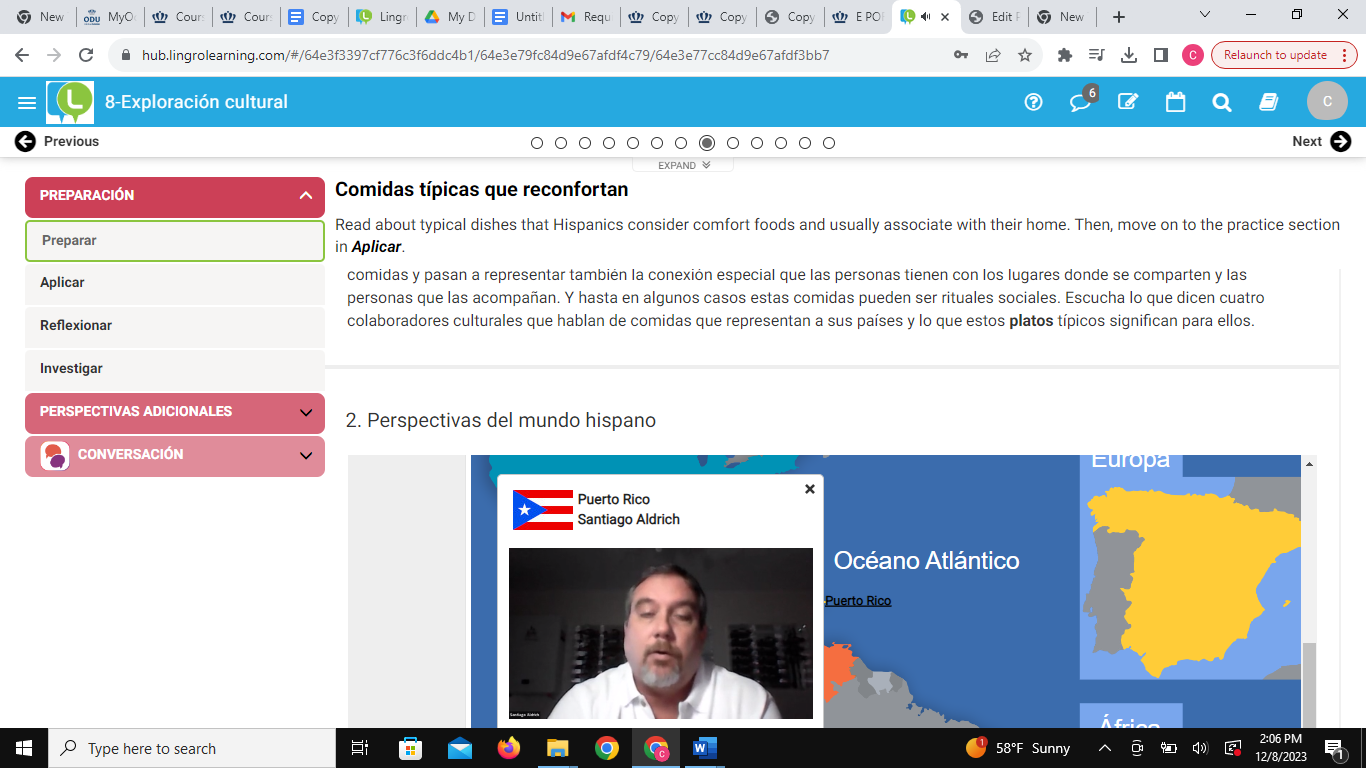Image resolution: width=1366 pixels, height=768 pixels.
Task: Open the hamburger navigation menu
Action: [x=27, y=102]
